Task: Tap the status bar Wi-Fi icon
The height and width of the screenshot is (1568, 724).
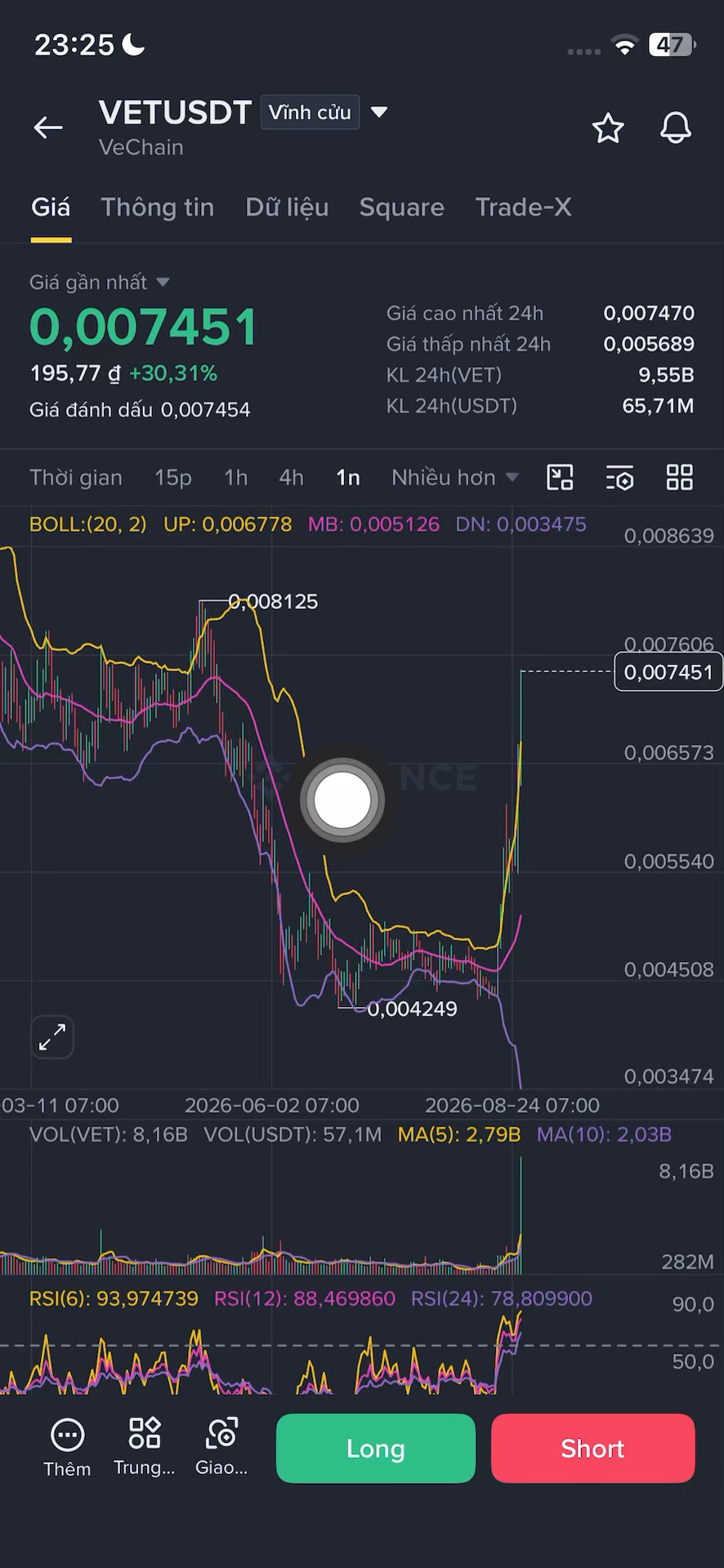Action: click(625, 46)
